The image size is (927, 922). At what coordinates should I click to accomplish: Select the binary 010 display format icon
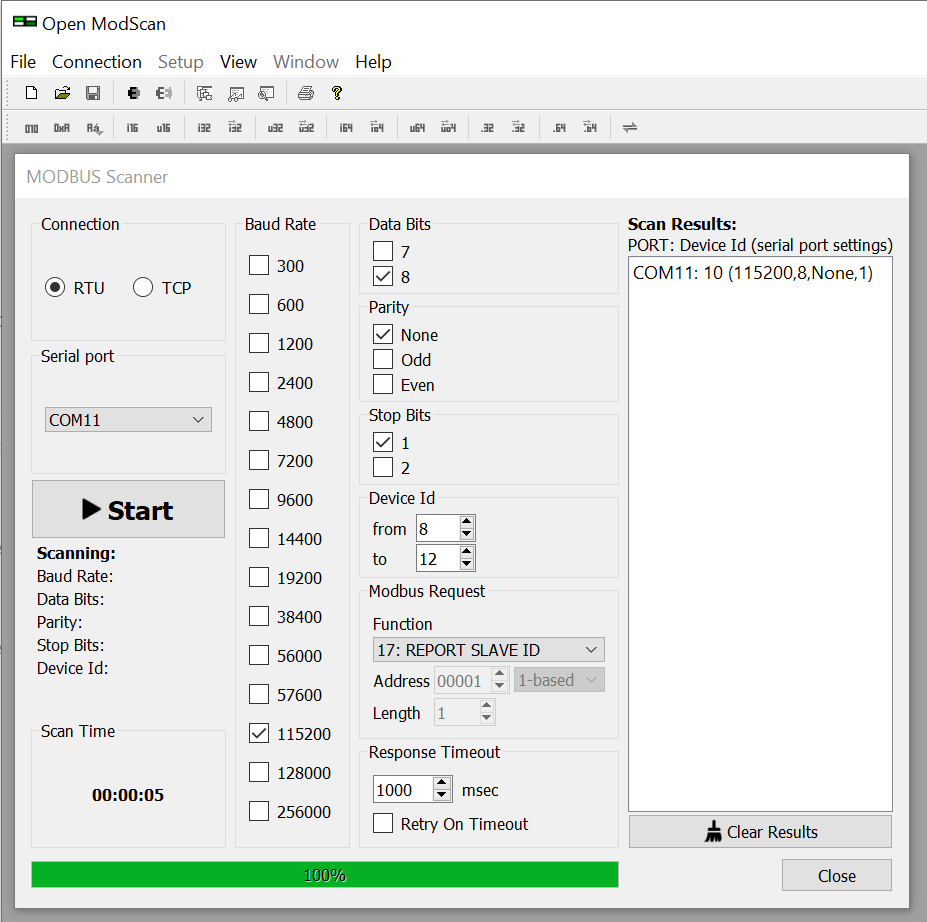tap(31, 128)
